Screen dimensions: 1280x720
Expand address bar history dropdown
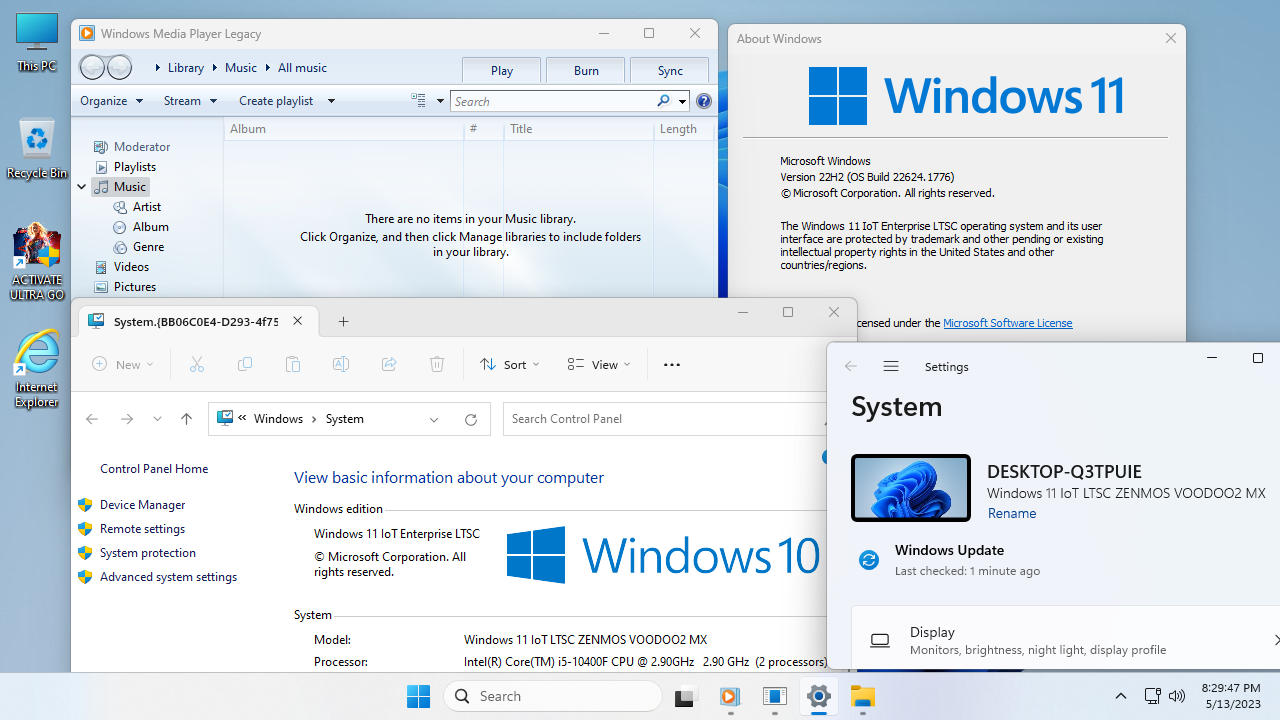(x=434, y=419)
